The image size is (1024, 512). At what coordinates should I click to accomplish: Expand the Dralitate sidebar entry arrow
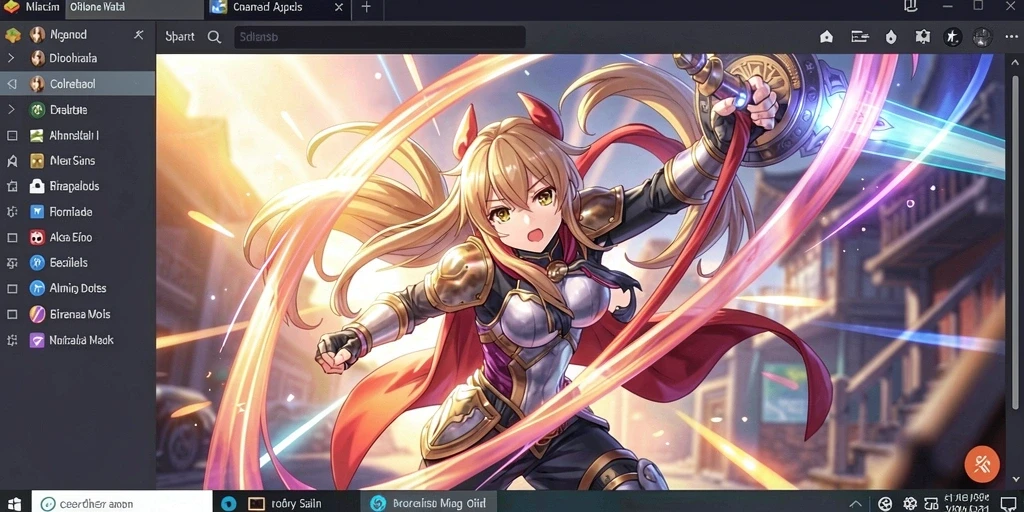pos(10,110)
